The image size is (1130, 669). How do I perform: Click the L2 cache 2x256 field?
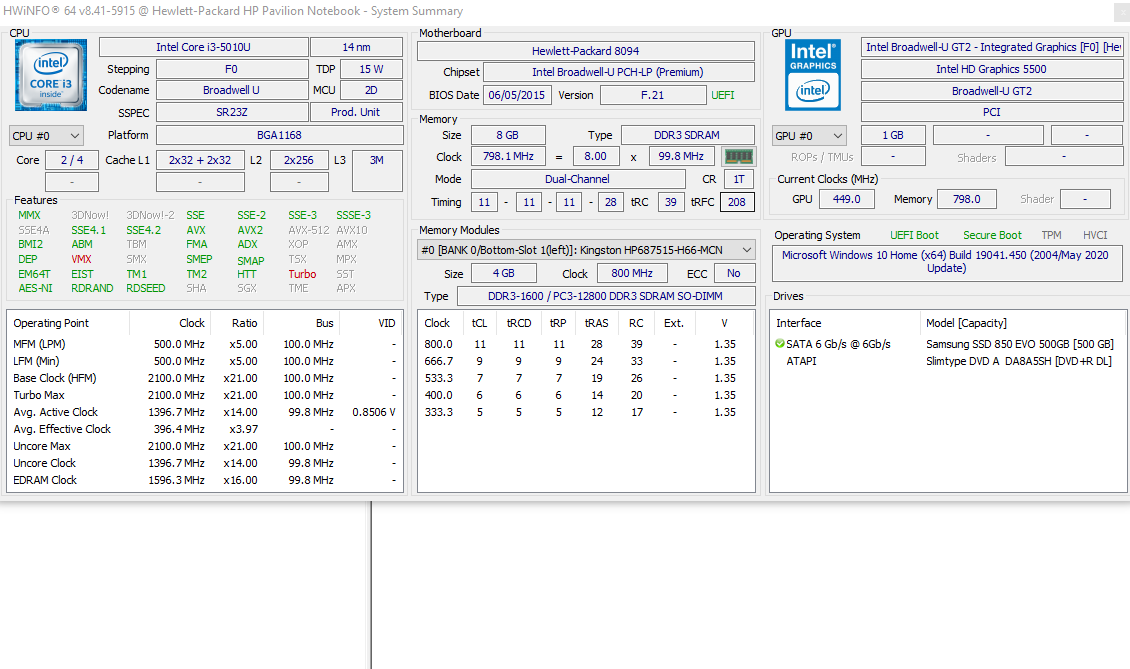click(299, 160)
